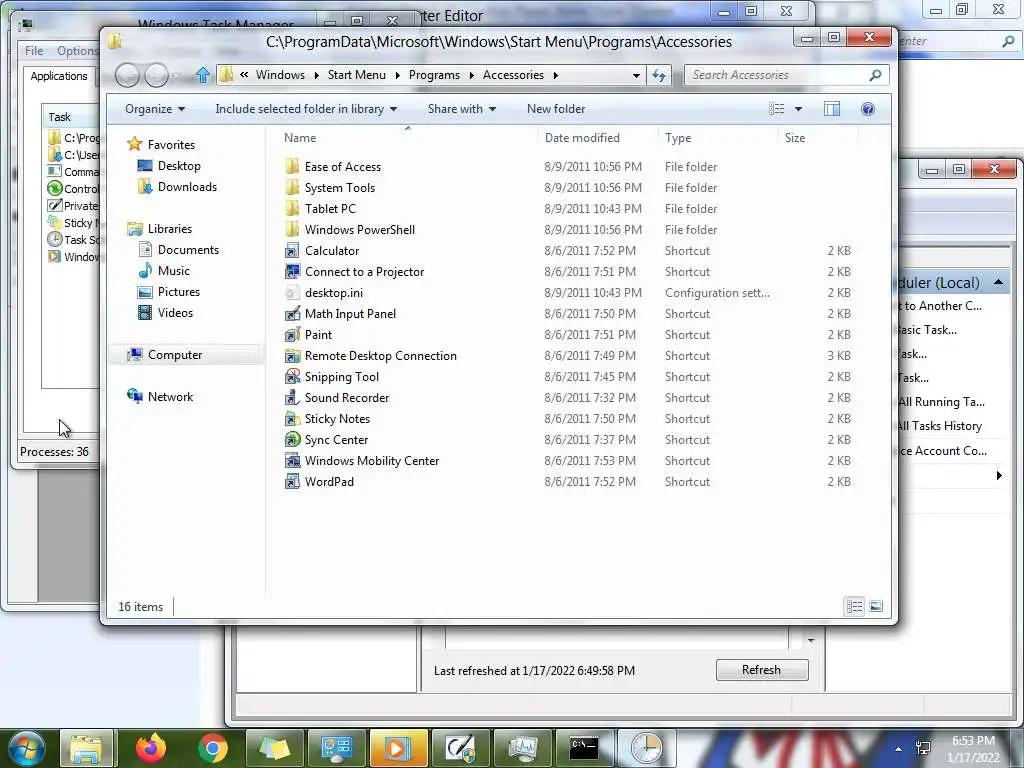Open Google Chrome from the taskbar

[212, 748]
